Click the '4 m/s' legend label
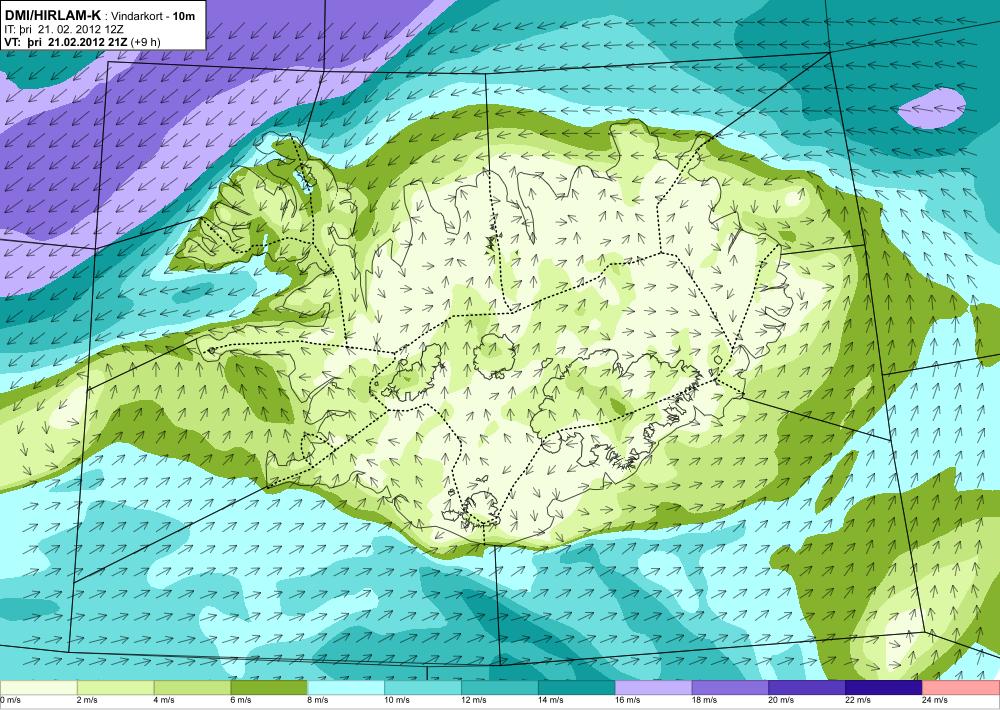The image size is (1000, 710). [165, 700]
